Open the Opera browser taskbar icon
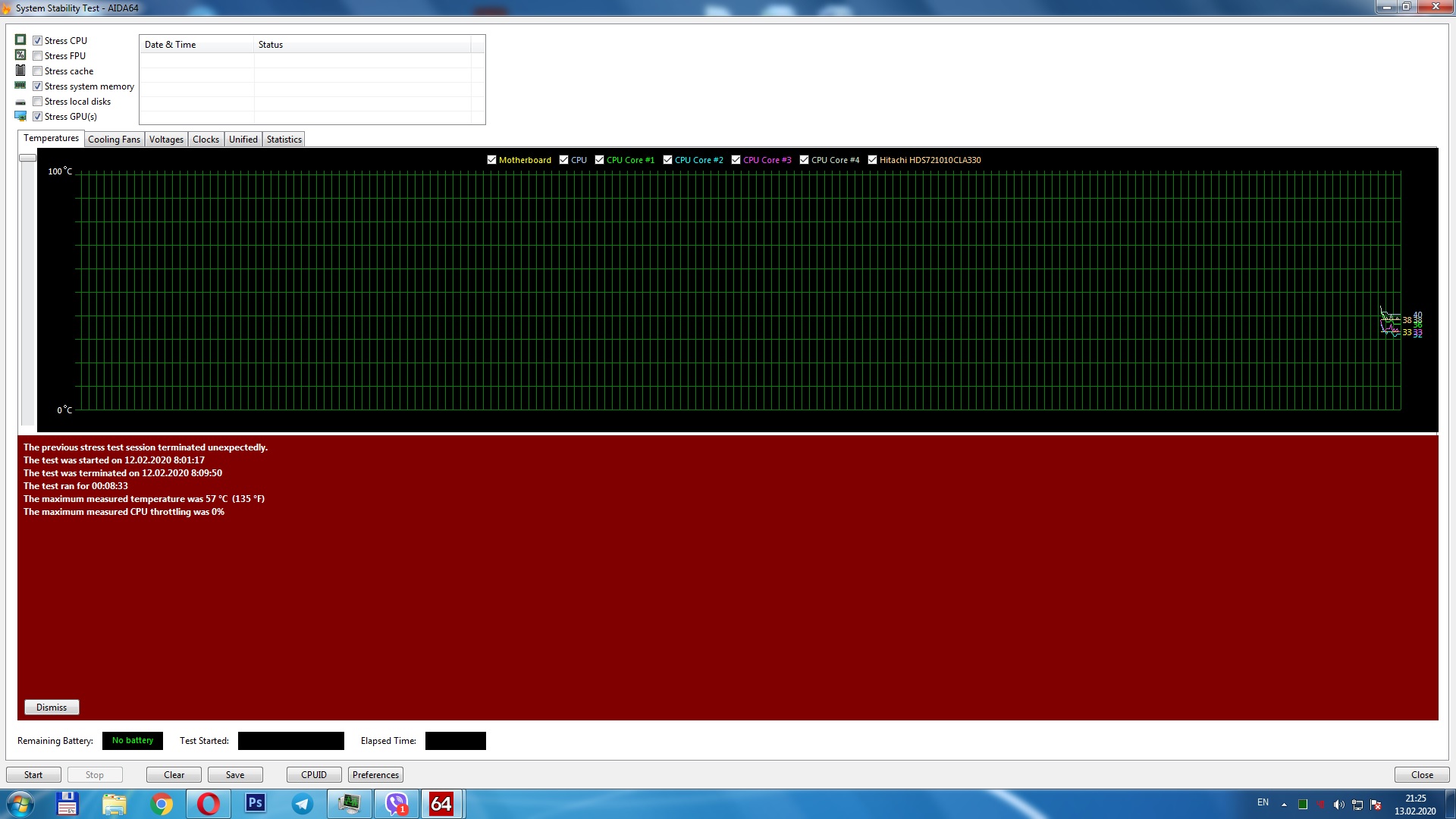 click(209, 804)
